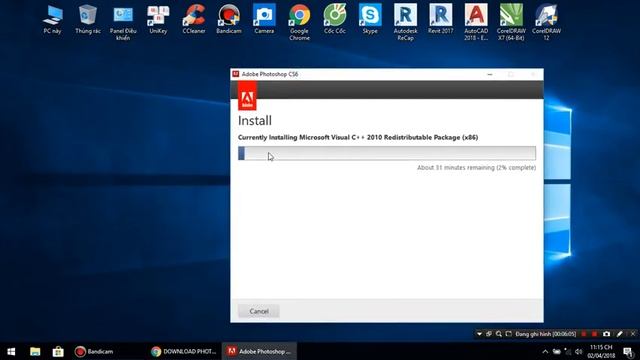
Task: Launch the CCleaner desktop shortcut
Action: point(194,19)
